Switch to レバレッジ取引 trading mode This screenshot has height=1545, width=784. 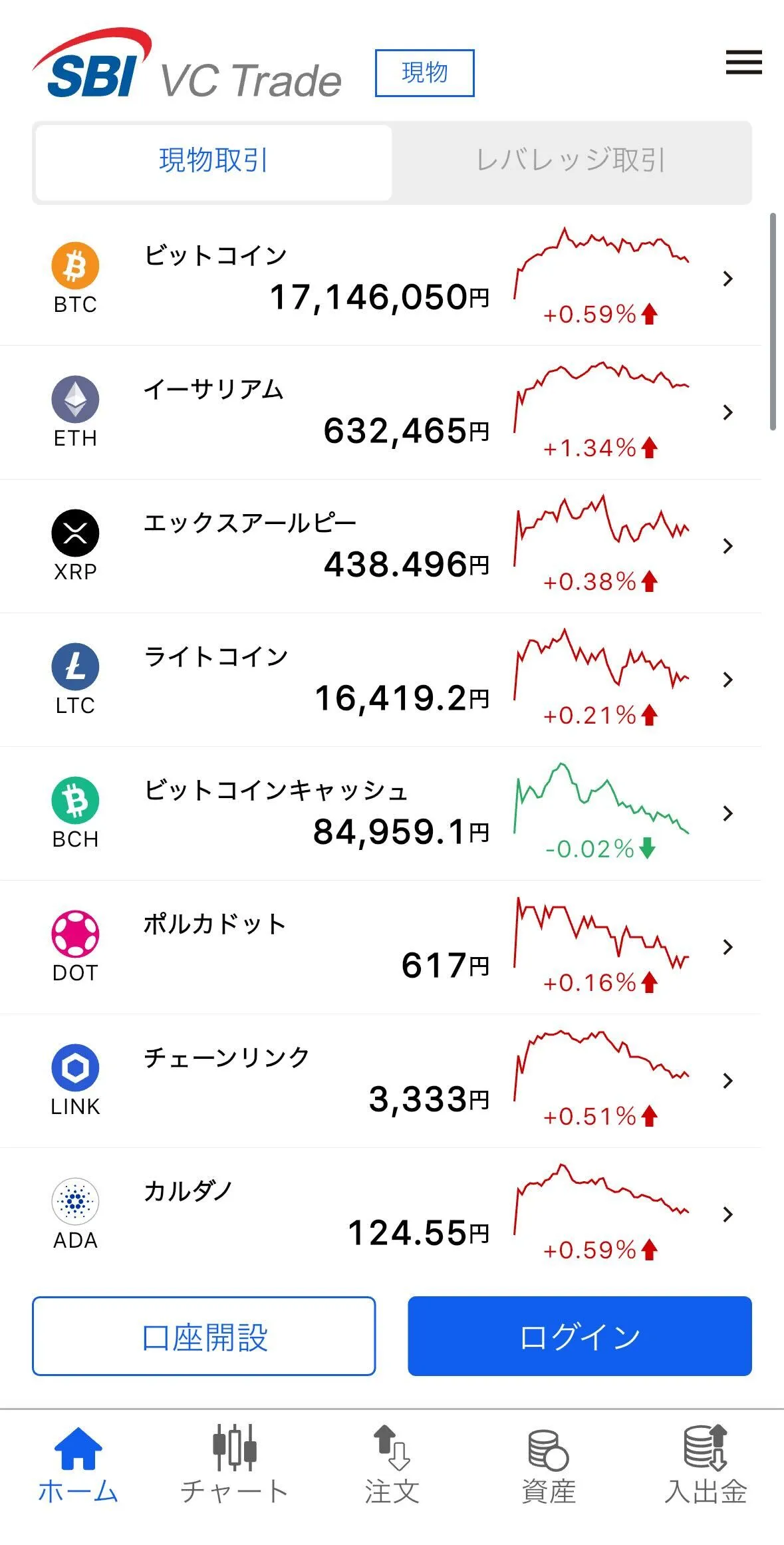pyautogui.click(x=571, y=161)
